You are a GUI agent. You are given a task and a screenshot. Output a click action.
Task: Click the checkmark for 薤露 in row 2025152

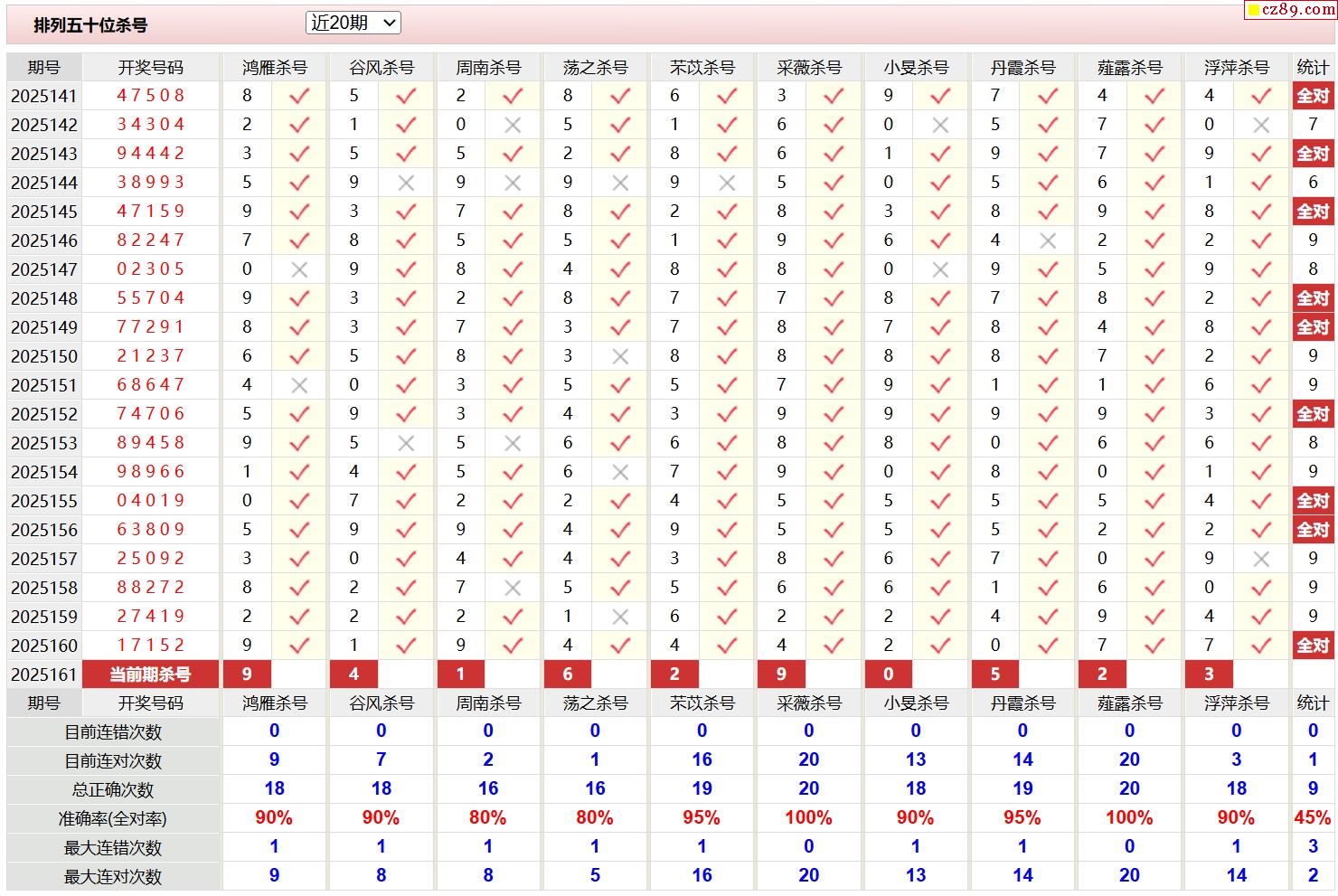pos(1154,413)
